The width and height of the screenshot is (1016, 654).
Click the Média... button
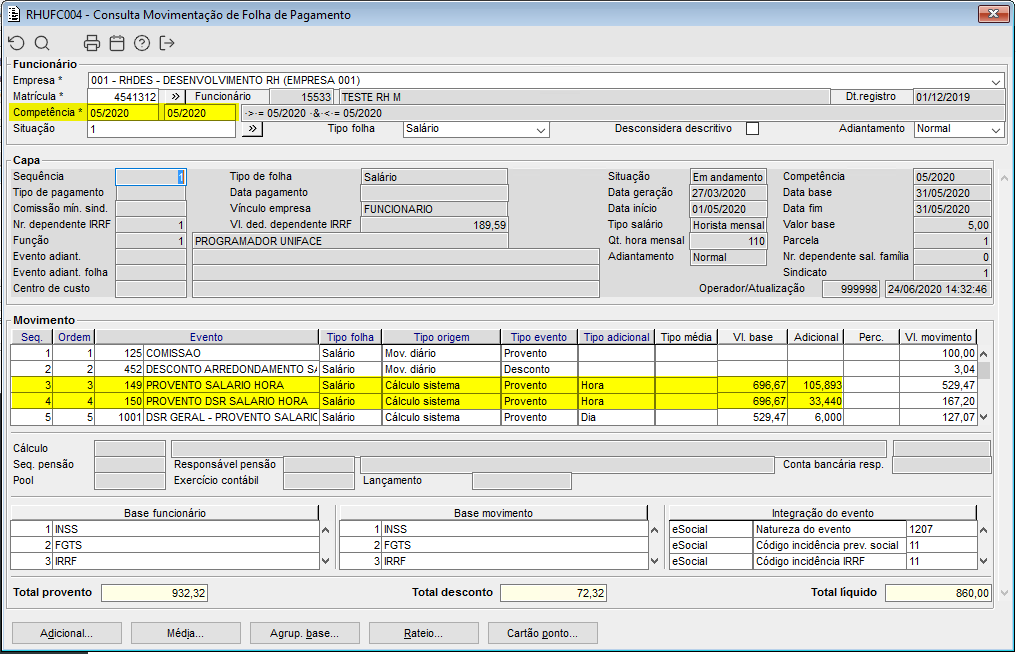click(x=185, y=633)
